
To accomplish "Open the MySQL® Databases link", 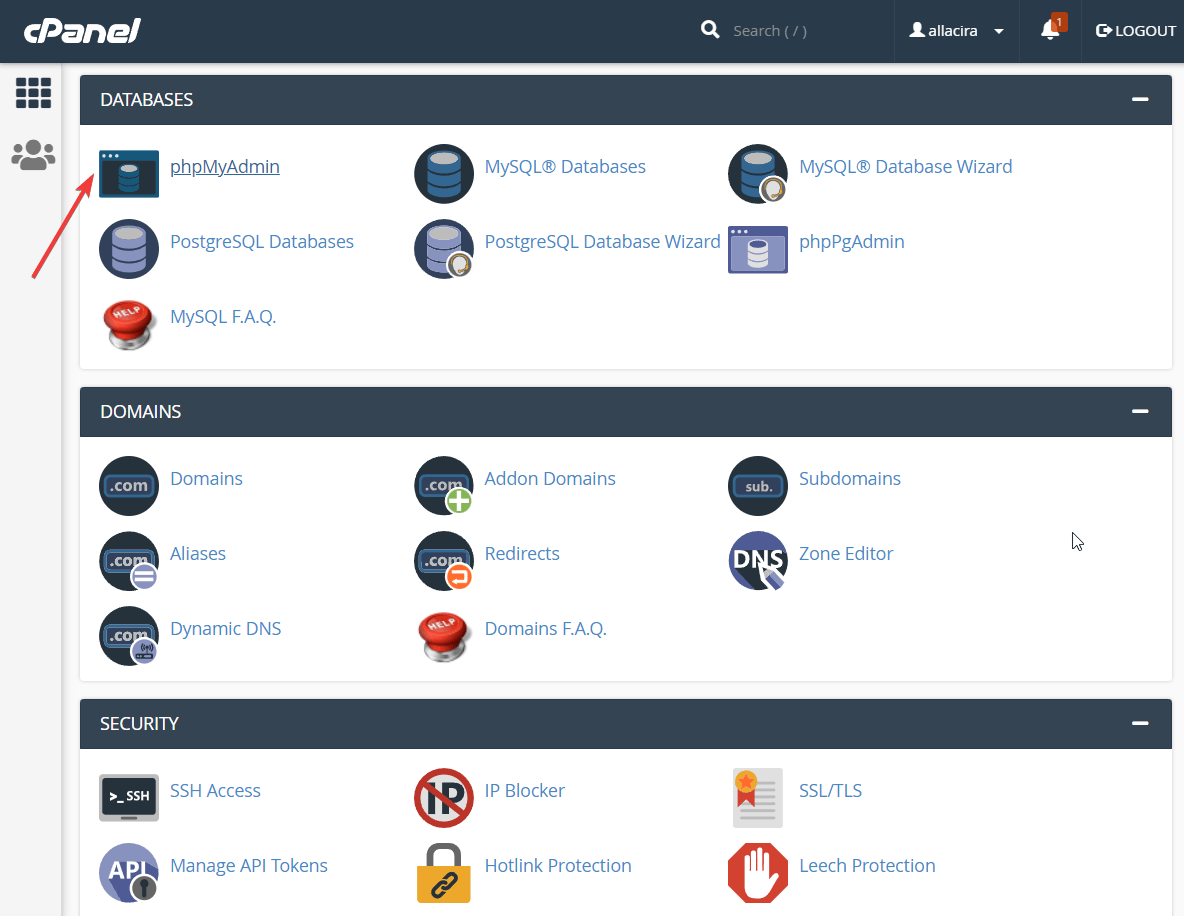I will (x=565, y=167).
